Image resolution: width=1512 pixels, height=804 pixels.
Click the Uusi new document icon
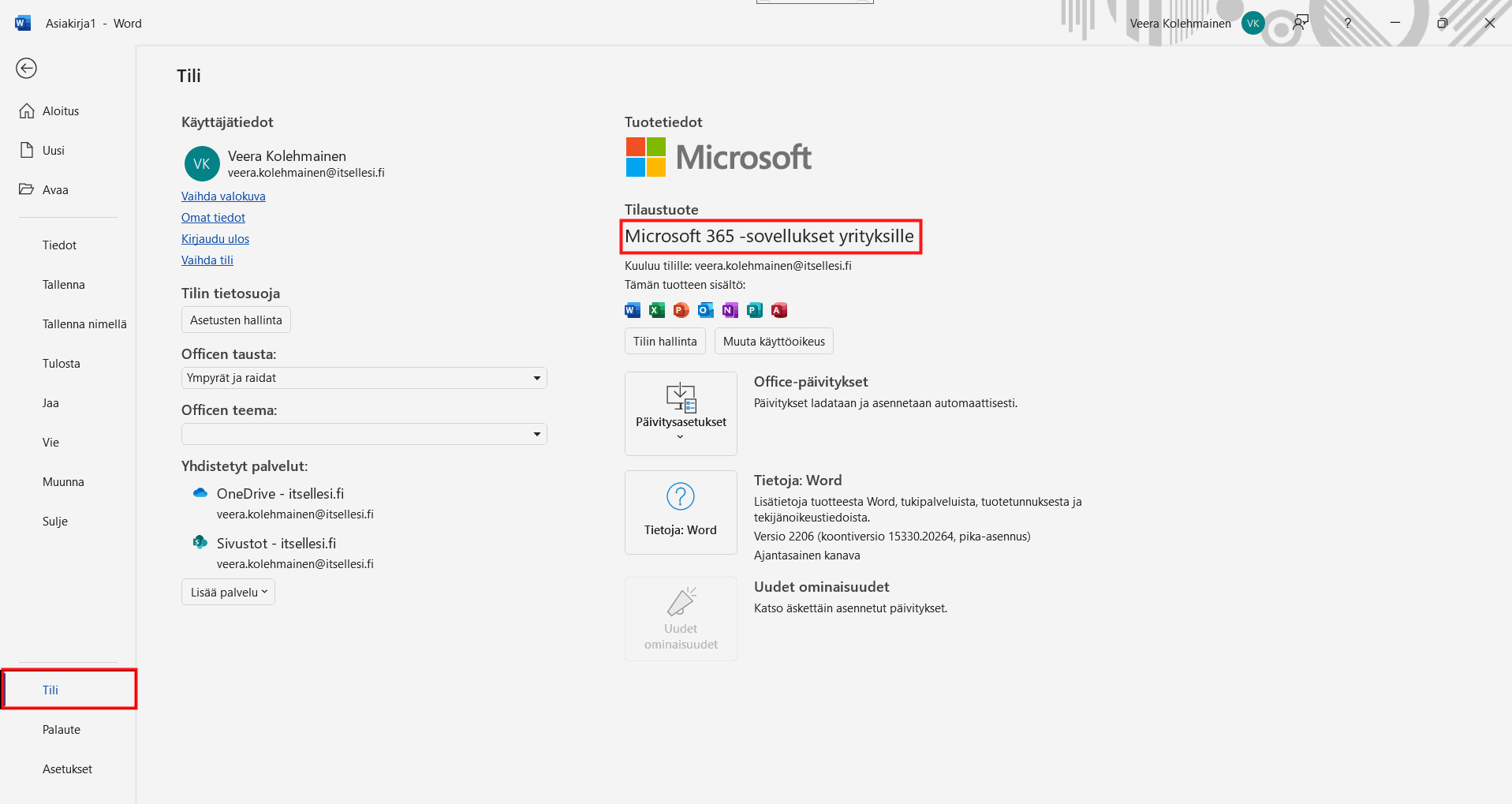(x=27, y=151)
